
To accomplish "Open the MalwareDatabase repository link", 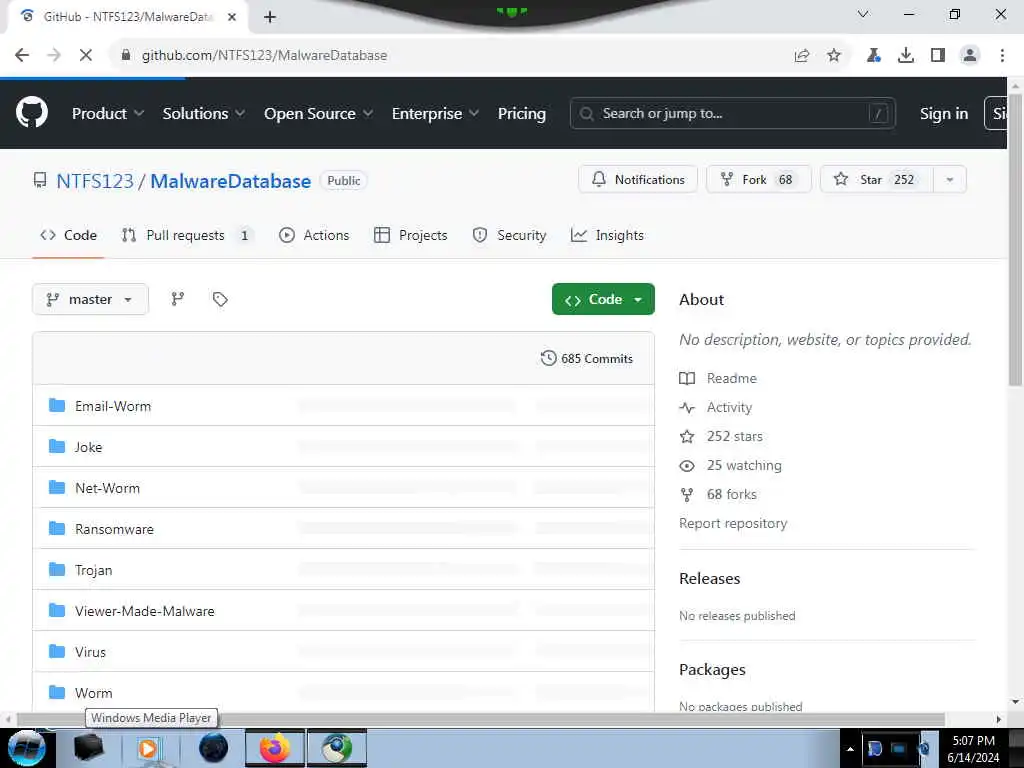I will point(231,181).
